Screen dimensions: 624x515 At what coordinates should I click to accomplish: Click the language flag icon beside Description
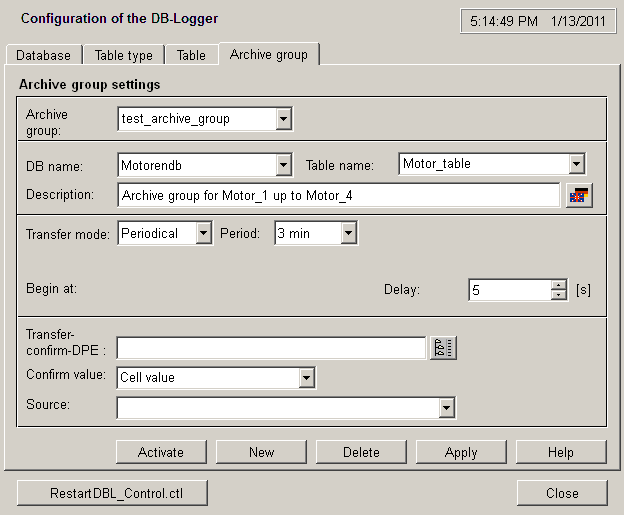(x=578, y=195)
